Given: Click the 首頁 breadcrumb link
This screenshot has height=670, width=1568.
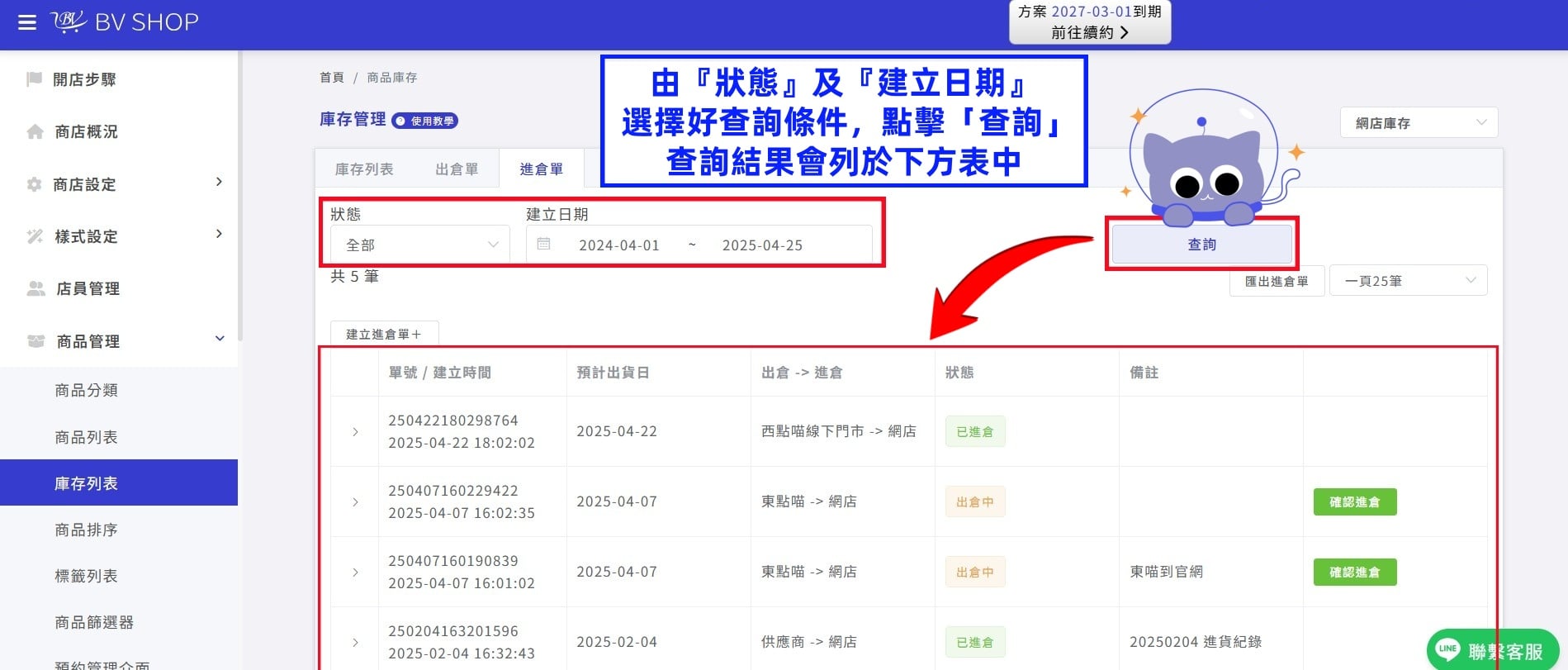Looking at the screenshot, I should click(x=332, y=78).
